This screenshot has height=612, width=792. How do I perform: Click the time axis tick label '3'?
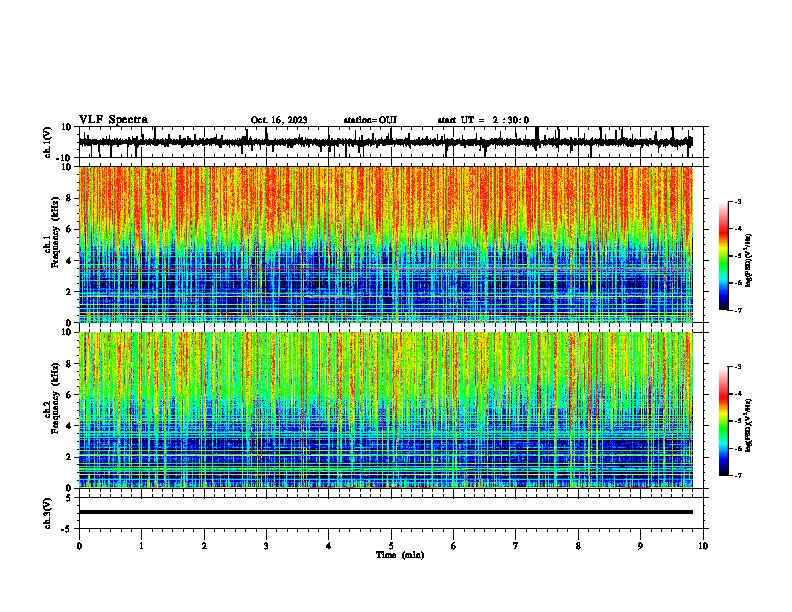[266, 546]
